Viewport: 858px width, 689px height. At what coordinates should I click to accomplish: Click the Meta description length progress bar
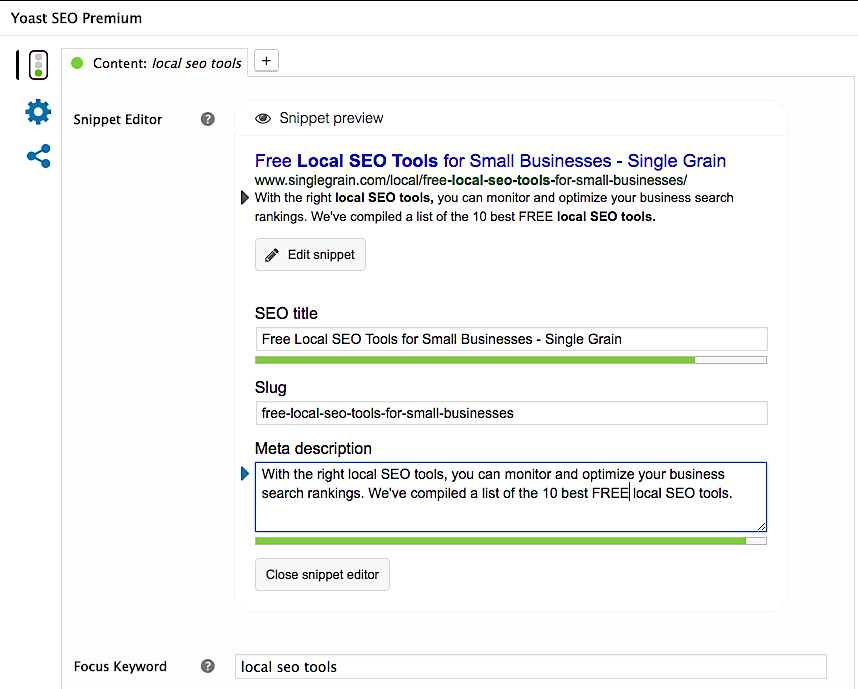coord(511,541)
